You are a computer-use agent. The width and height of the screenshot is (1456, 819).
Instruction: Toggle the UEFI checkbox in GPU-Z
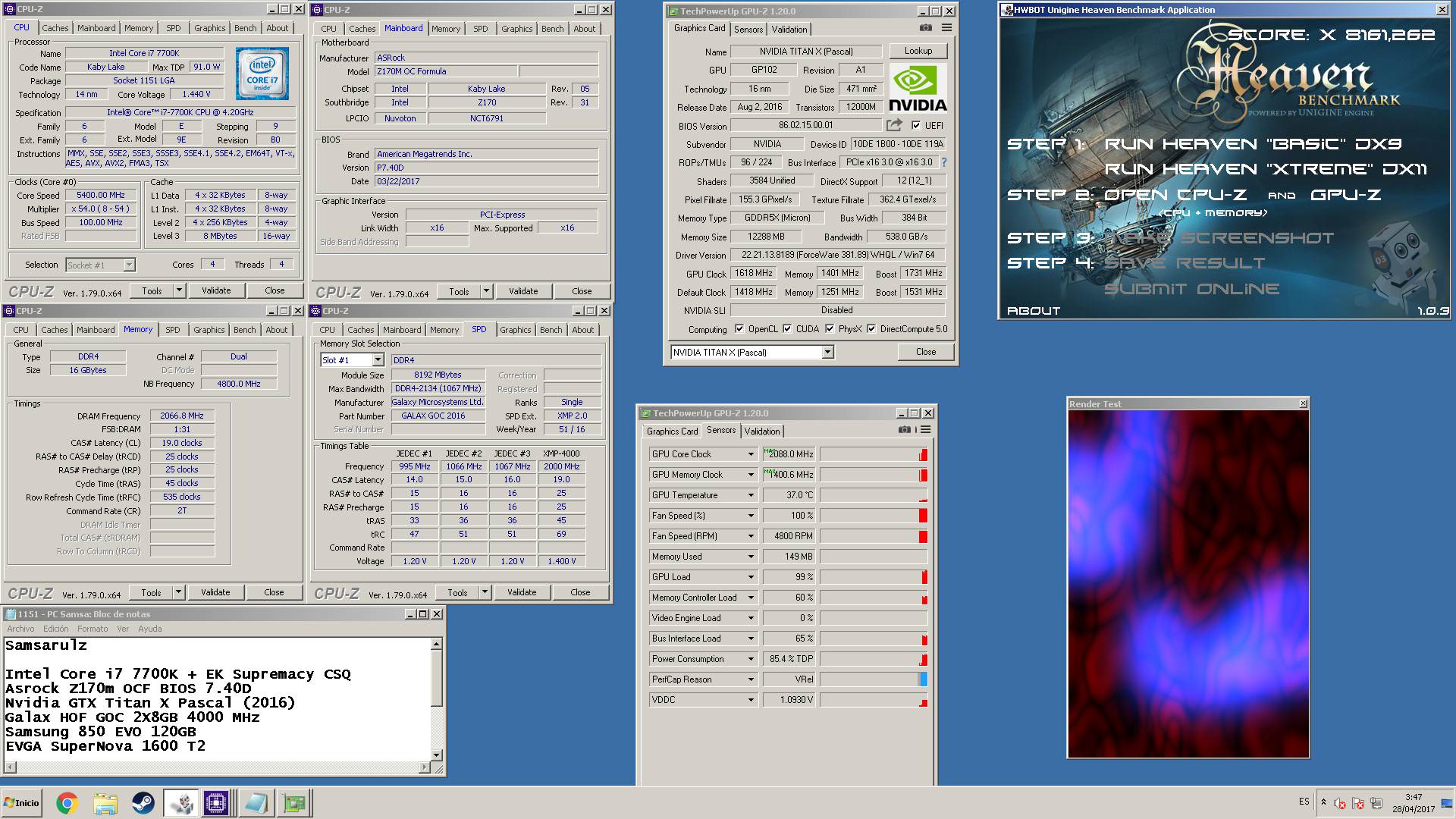[x=916, y=125]
